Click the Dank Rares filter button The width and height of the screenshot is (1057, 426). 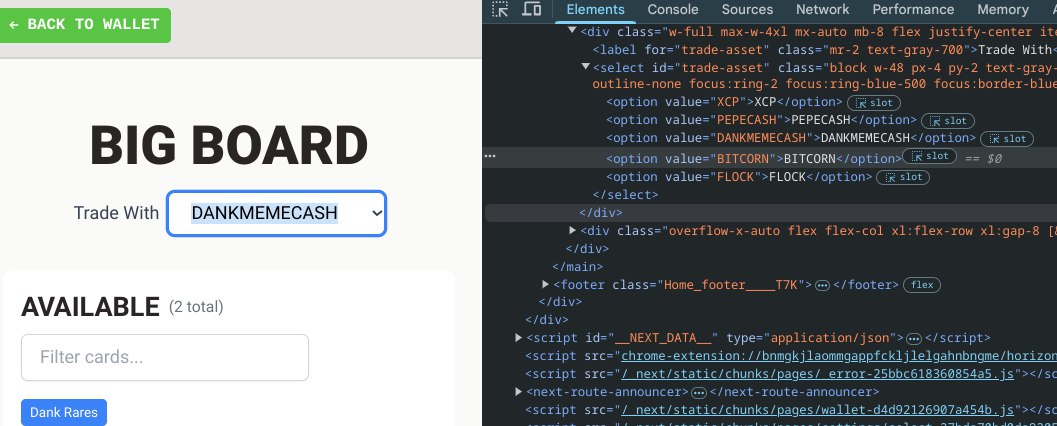(64, 413)
